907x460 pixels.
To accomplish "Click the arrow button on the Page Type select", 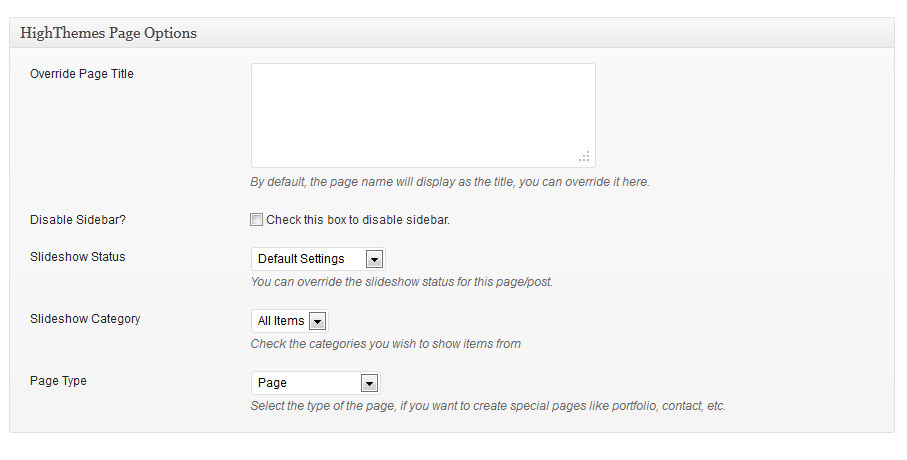I will tap(369, 384).
